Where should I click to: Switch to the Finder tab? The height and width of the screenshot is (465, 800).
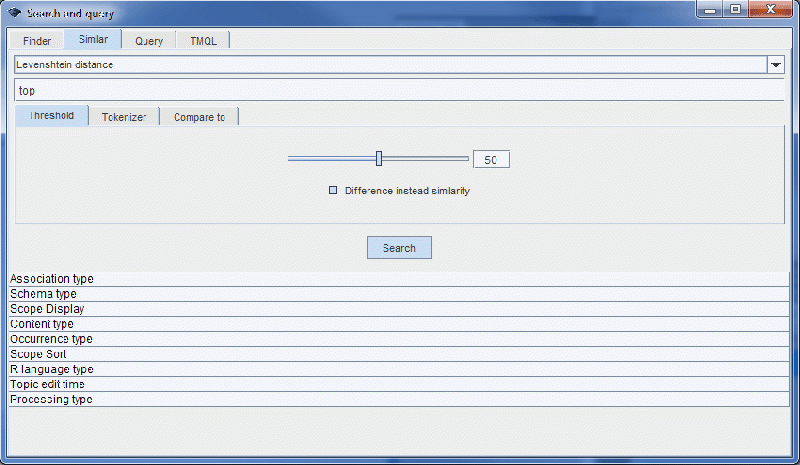[x=37, y=40]
